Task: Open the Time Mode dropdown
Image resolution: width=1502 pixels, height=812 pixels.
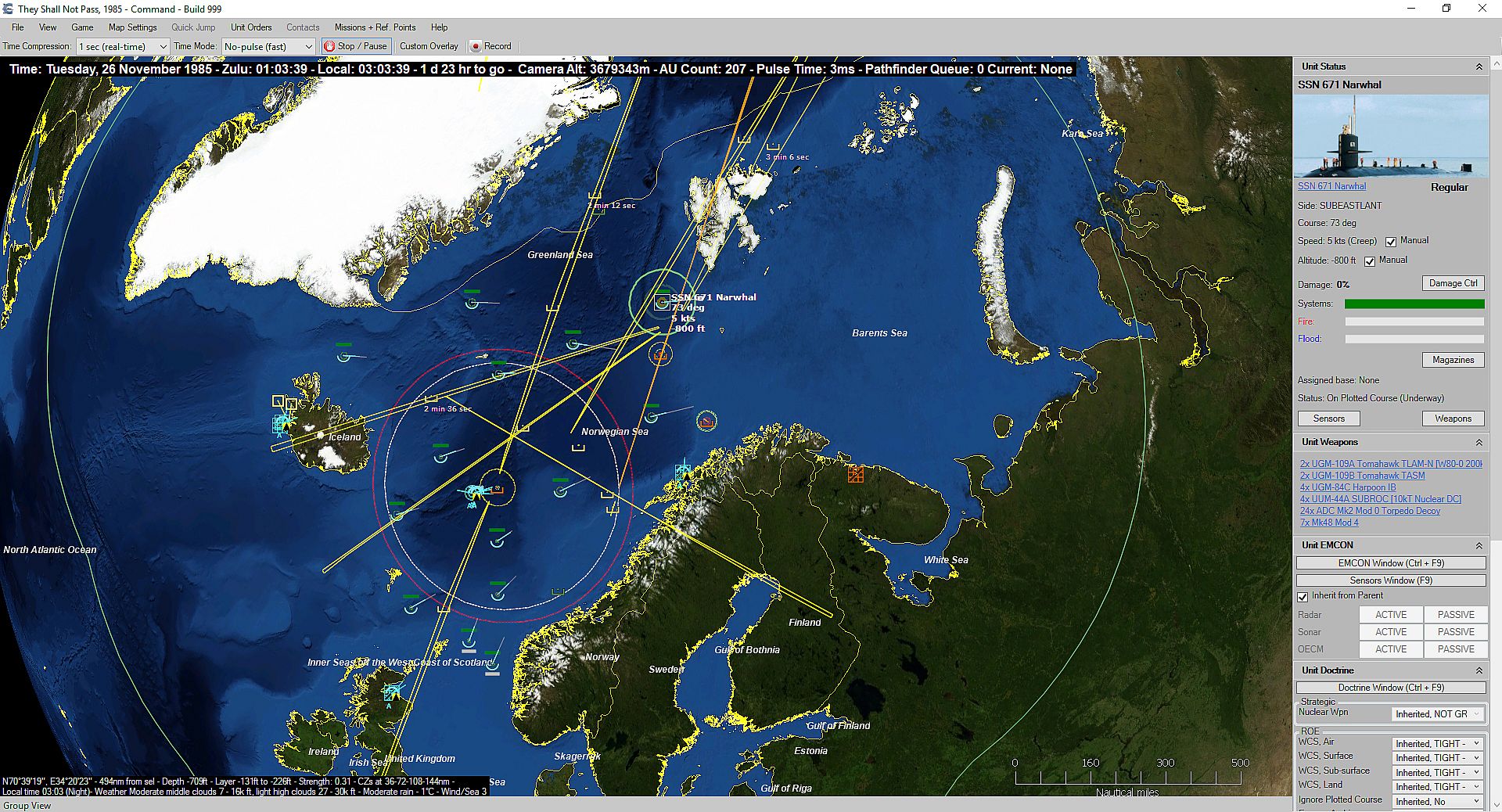Action: click(268, 47)
